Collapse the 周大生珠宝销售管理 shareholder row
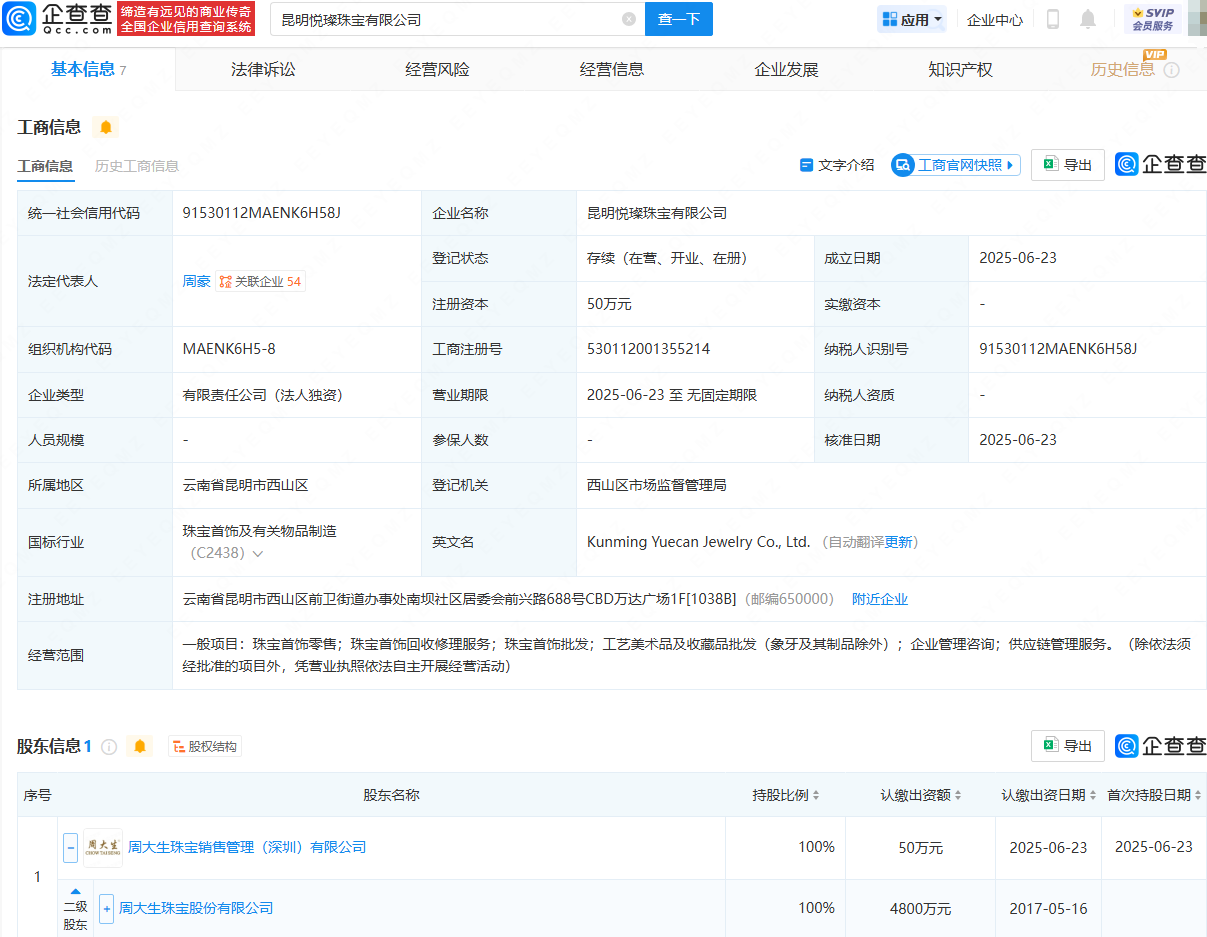 tap(70, 847)
